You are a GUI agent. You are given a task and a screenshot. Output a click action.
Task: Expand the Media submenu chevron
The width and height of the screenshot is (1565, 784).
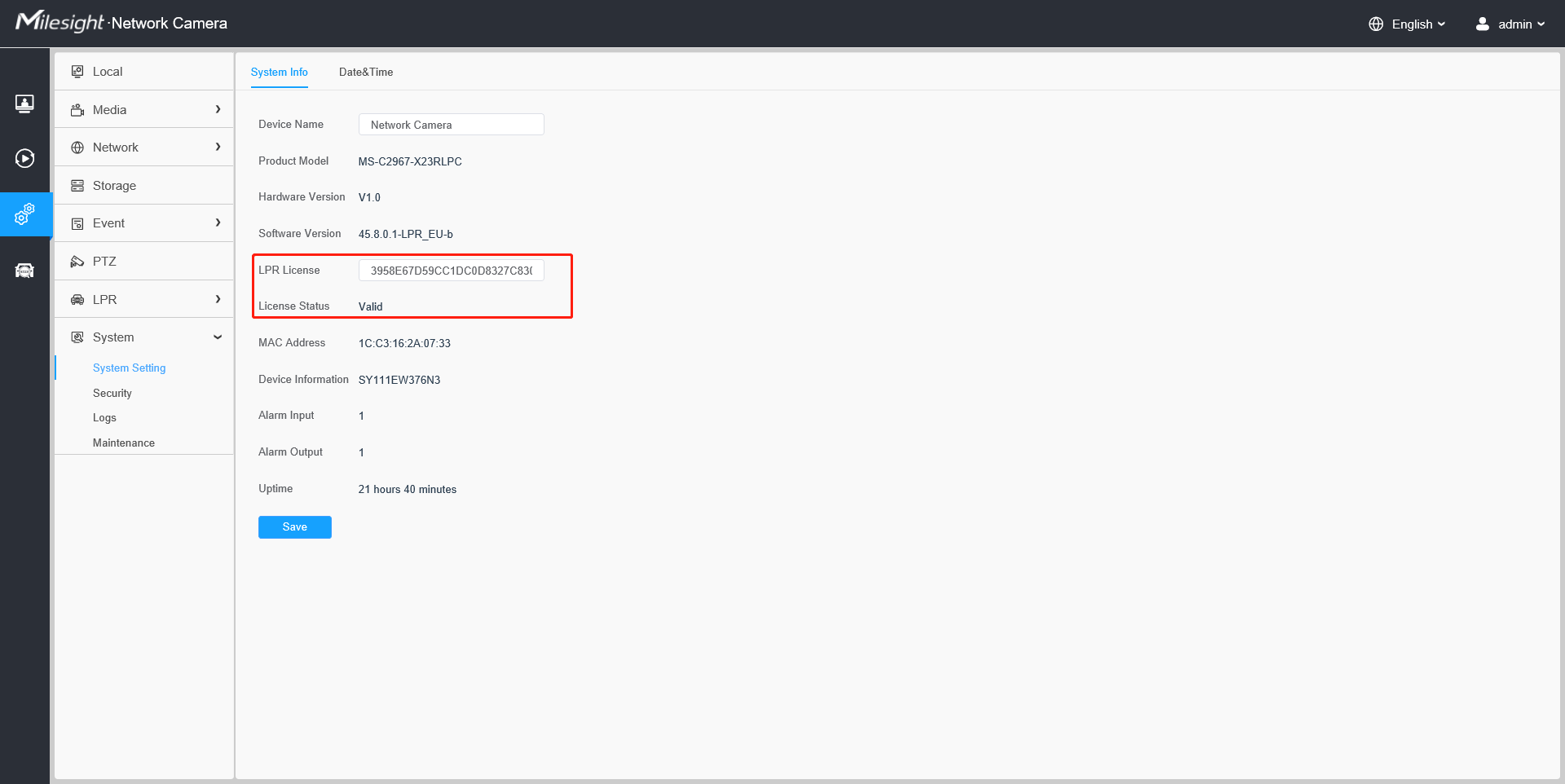(x=218, y=109)
